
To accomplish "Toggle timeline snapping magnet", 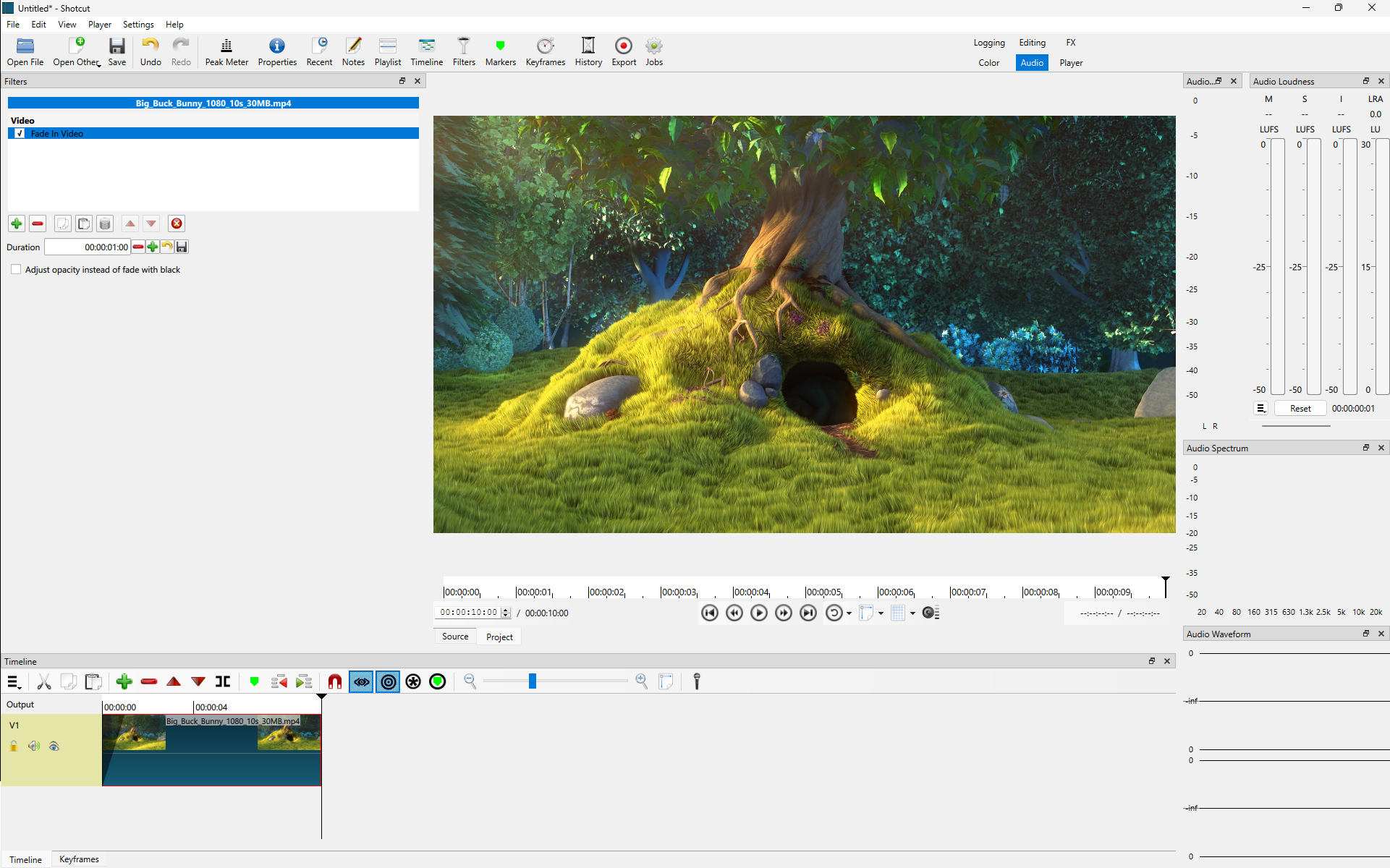I will (334, 681).
